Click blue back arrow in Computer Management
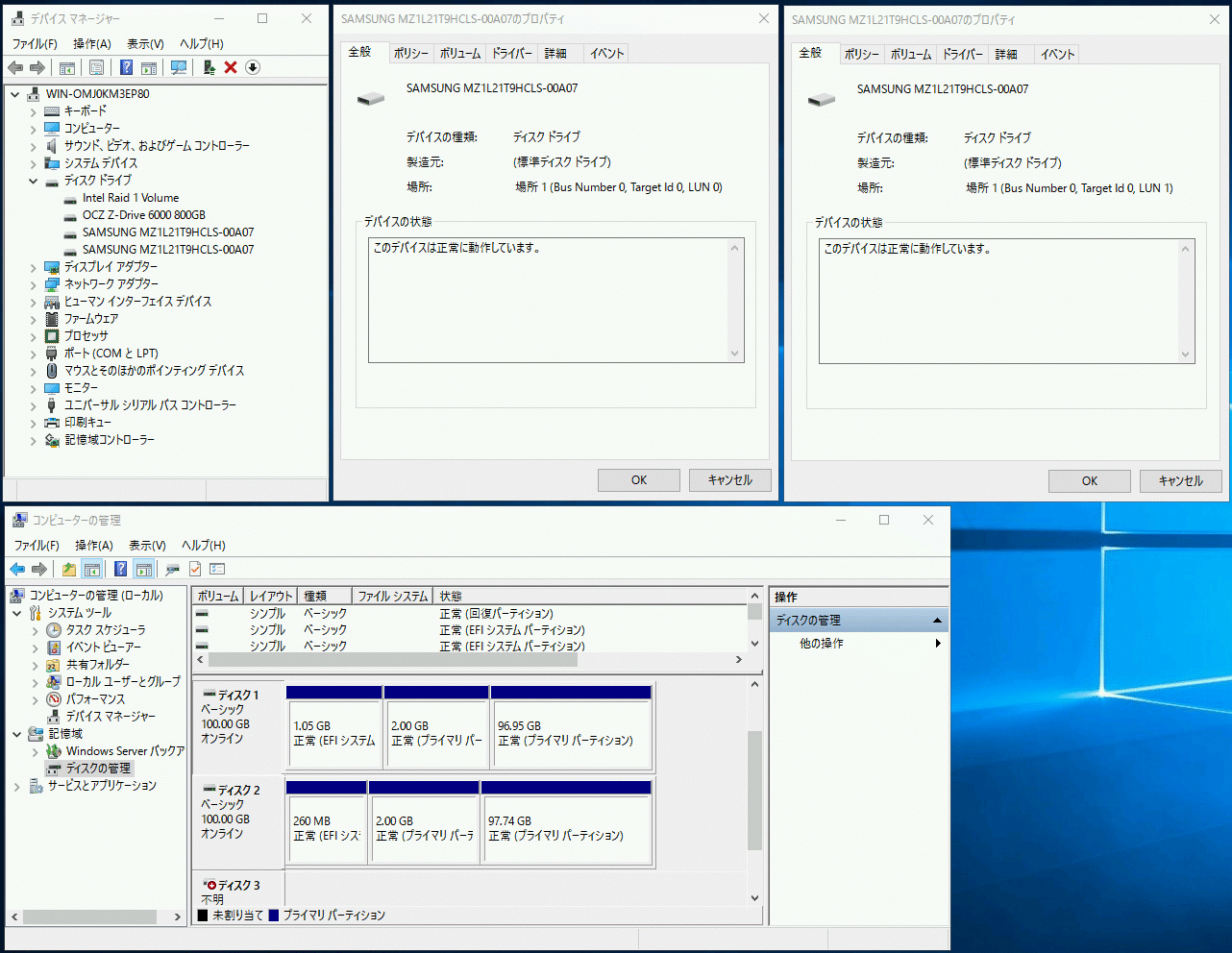 coord(17,569)
